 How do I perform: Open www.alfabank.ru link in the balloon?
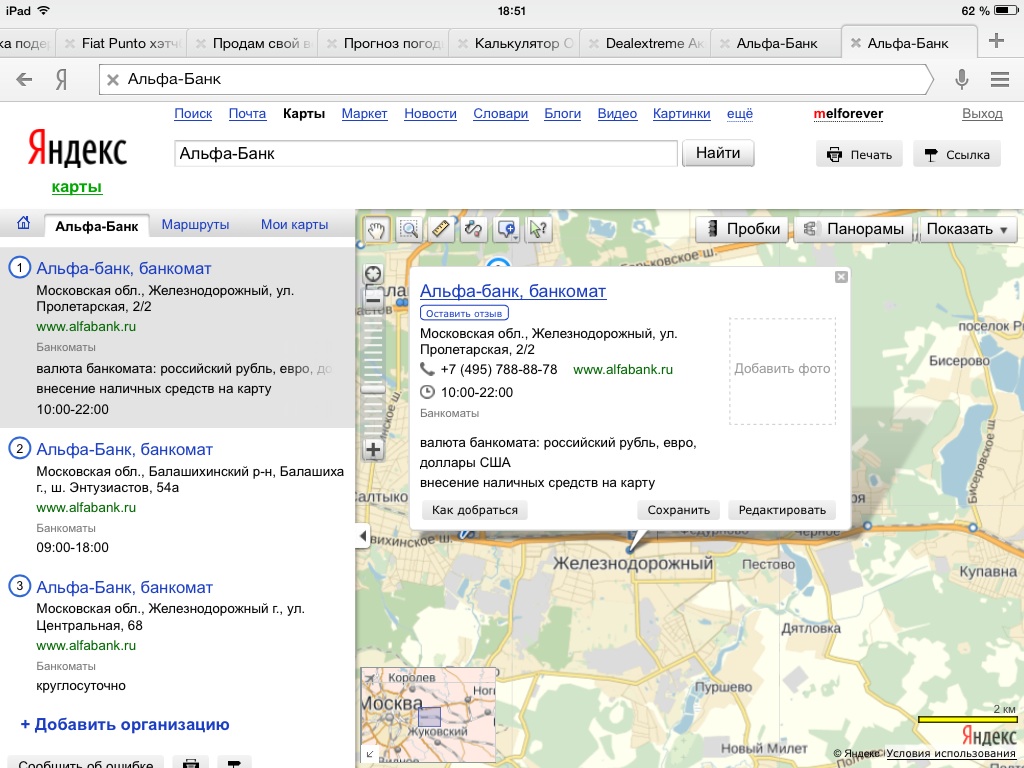coord(623,370)
